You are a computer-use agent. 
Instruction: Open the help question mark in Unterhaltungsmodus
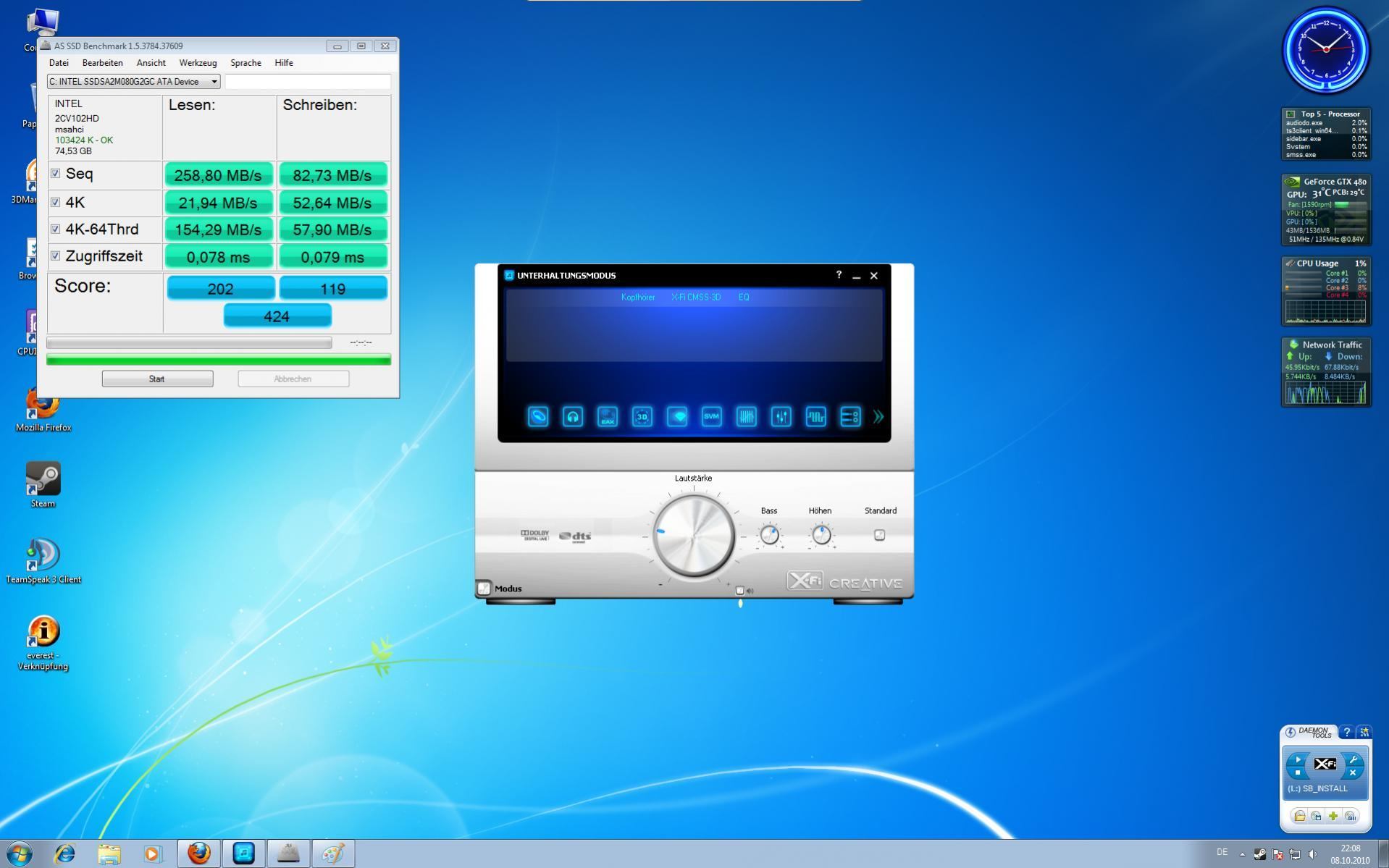point(839,274)
